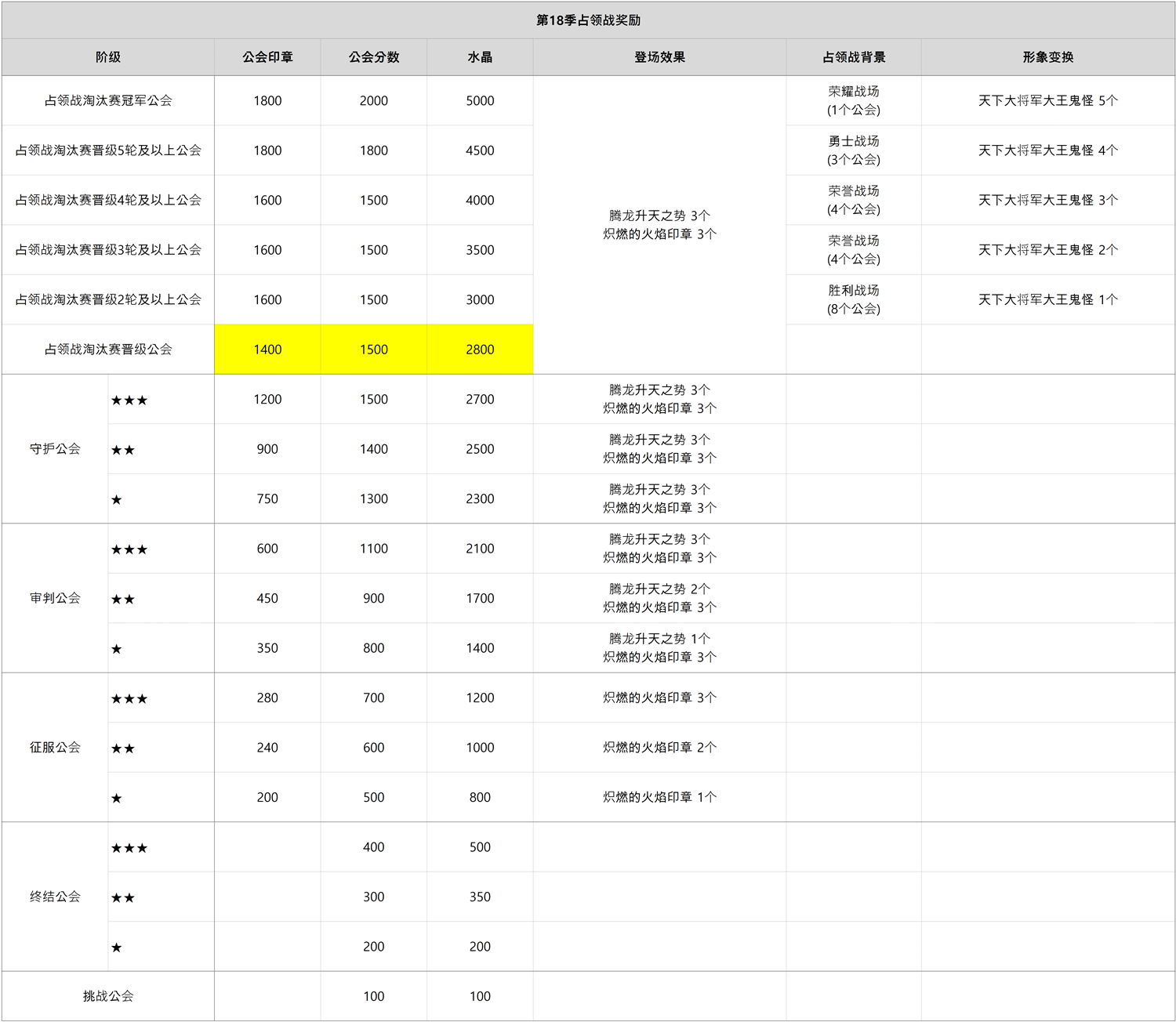
Task: Select the 水晶 column header
Action: [x=480, y=57]
